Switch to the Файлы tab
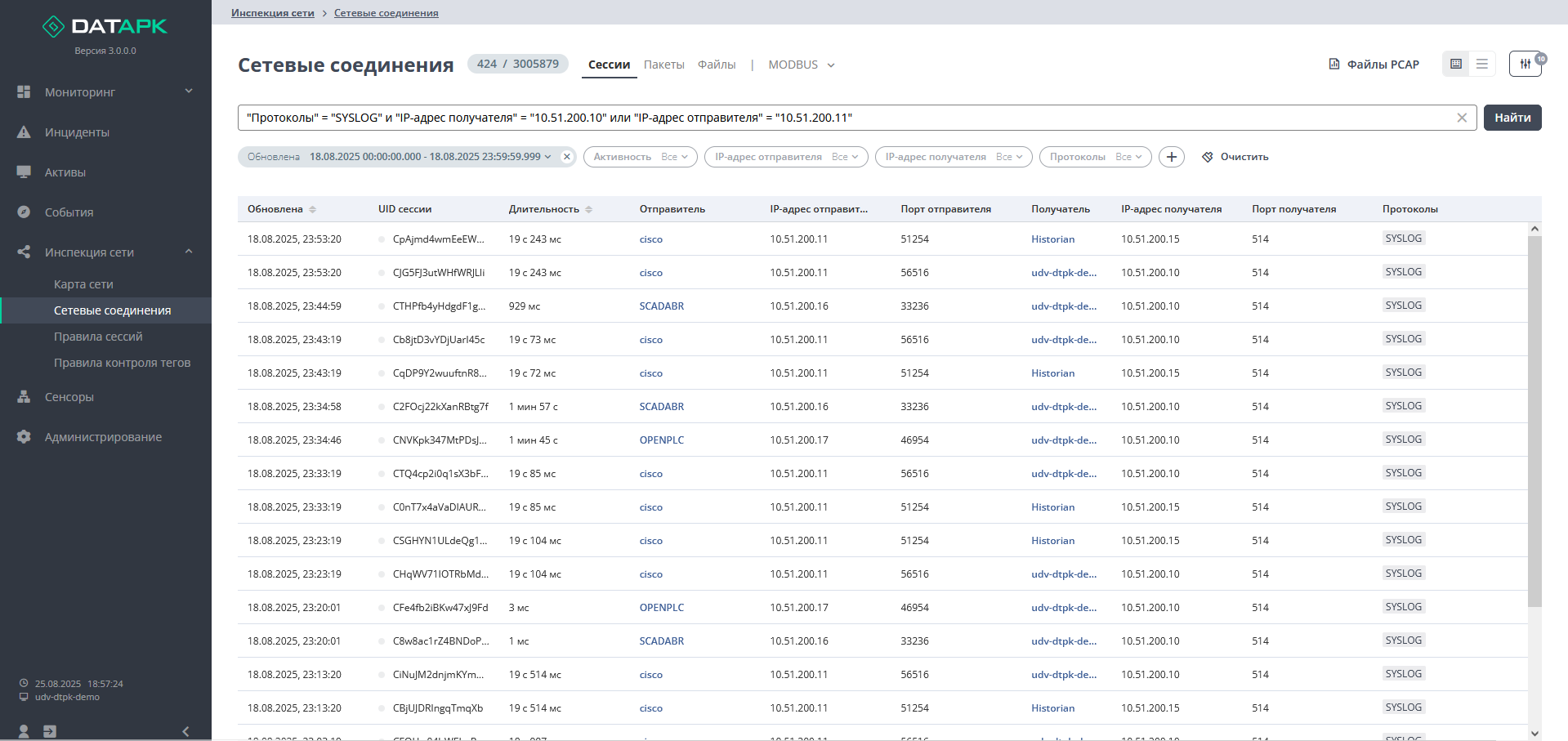 click(717, 65)
